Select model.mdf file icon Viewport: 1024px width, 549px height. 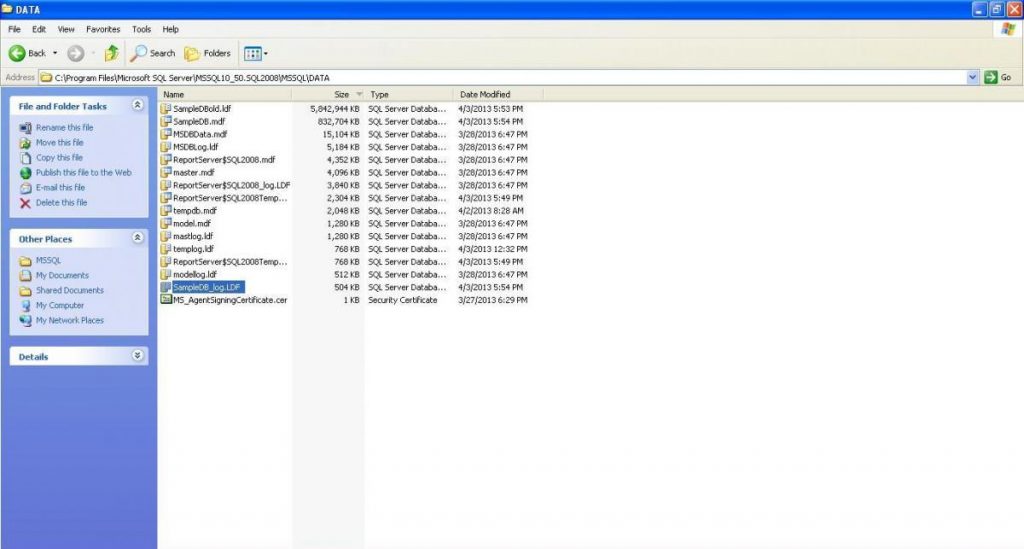[166, 223]
